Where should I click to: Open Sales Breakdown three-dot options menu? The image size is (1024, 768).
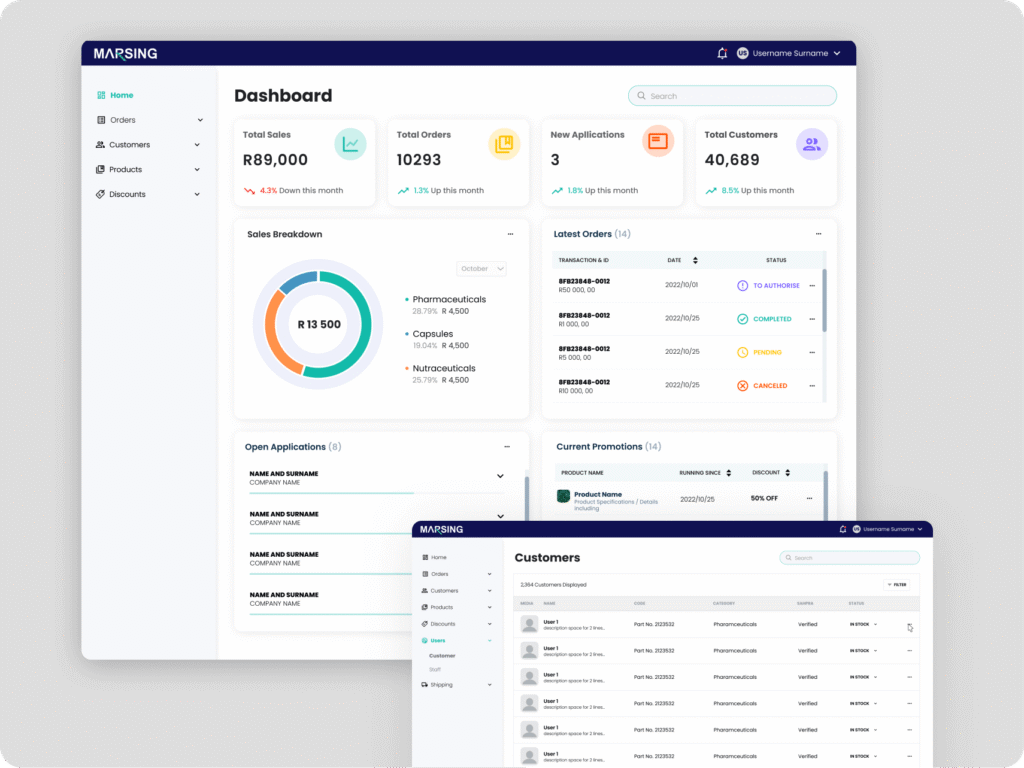point(510,234)
